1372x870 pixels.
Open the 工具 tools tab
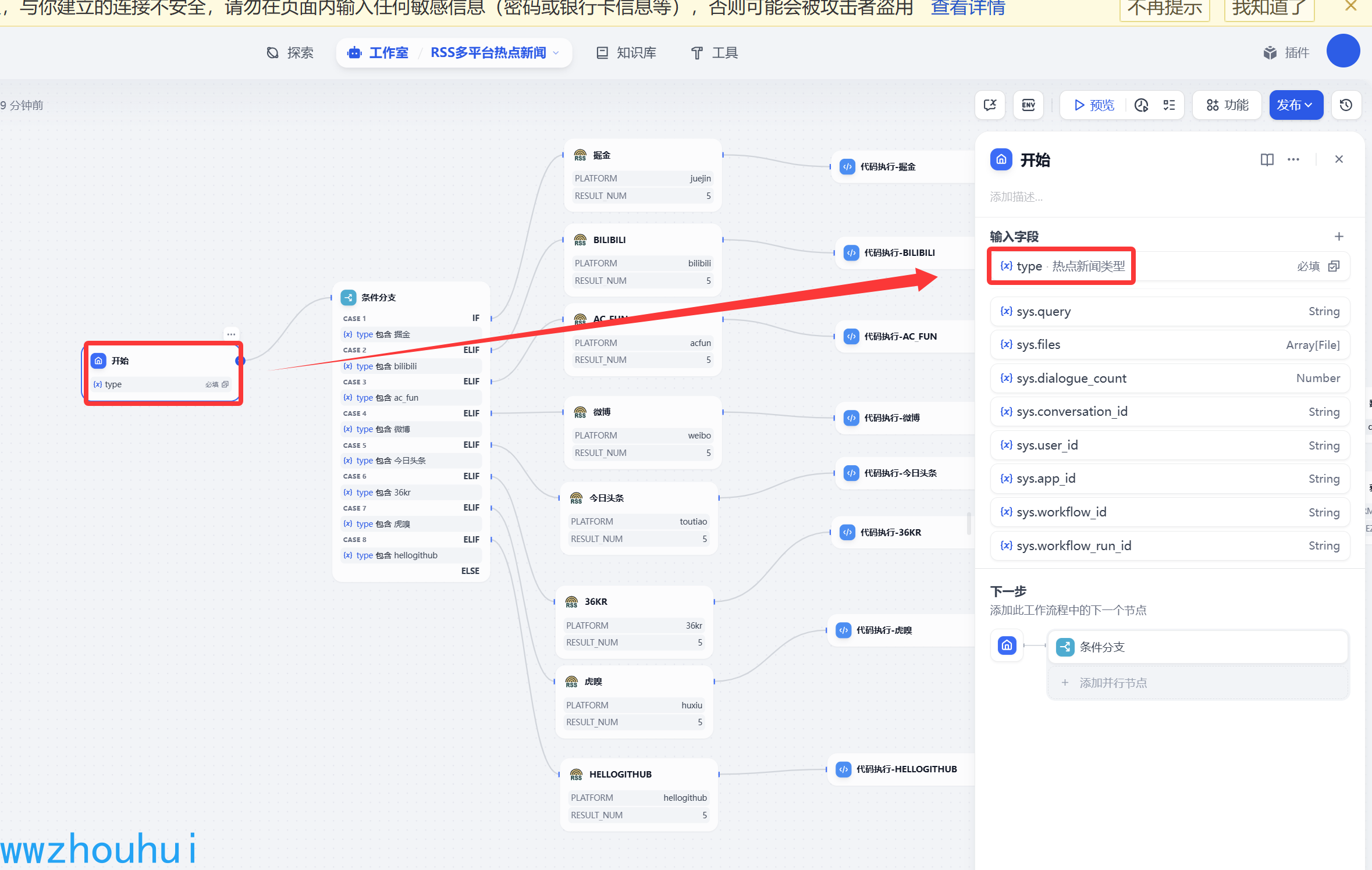714,53
